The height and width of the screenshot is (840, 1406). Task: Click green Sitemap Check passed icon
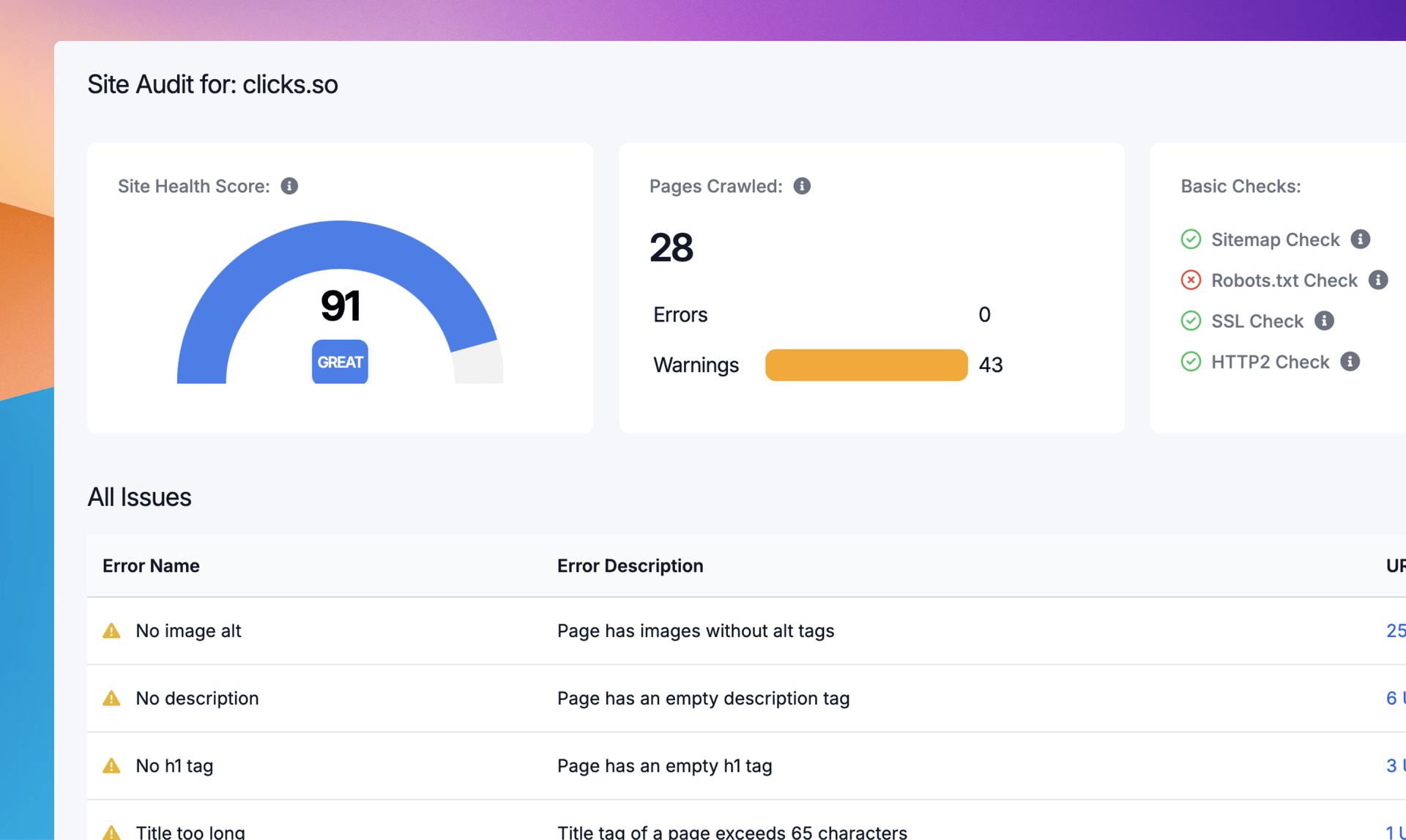tap(1191, 239)
